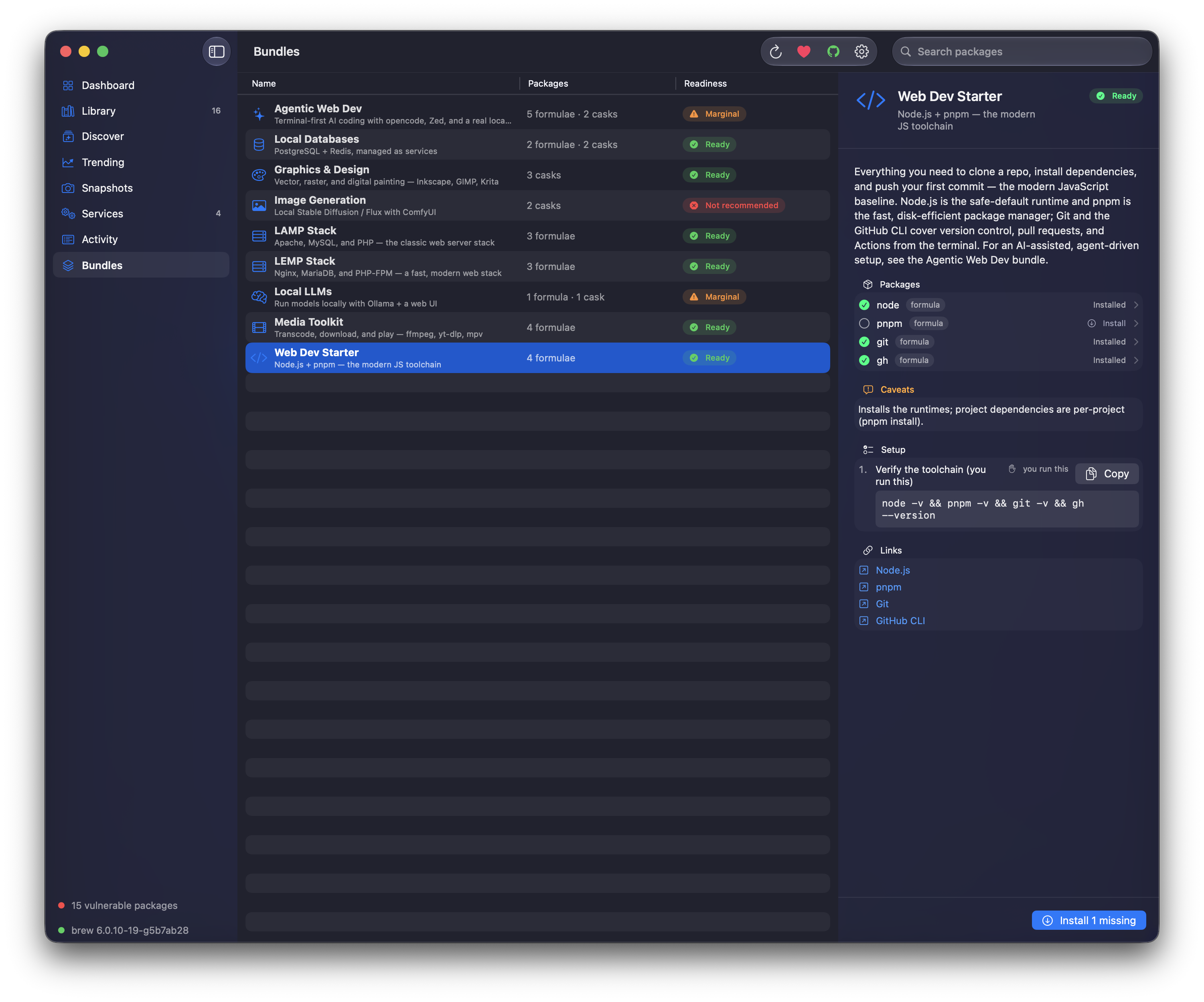Click the Node.js external link arrow icon
1204x1002 pixels.
point(864,570)
